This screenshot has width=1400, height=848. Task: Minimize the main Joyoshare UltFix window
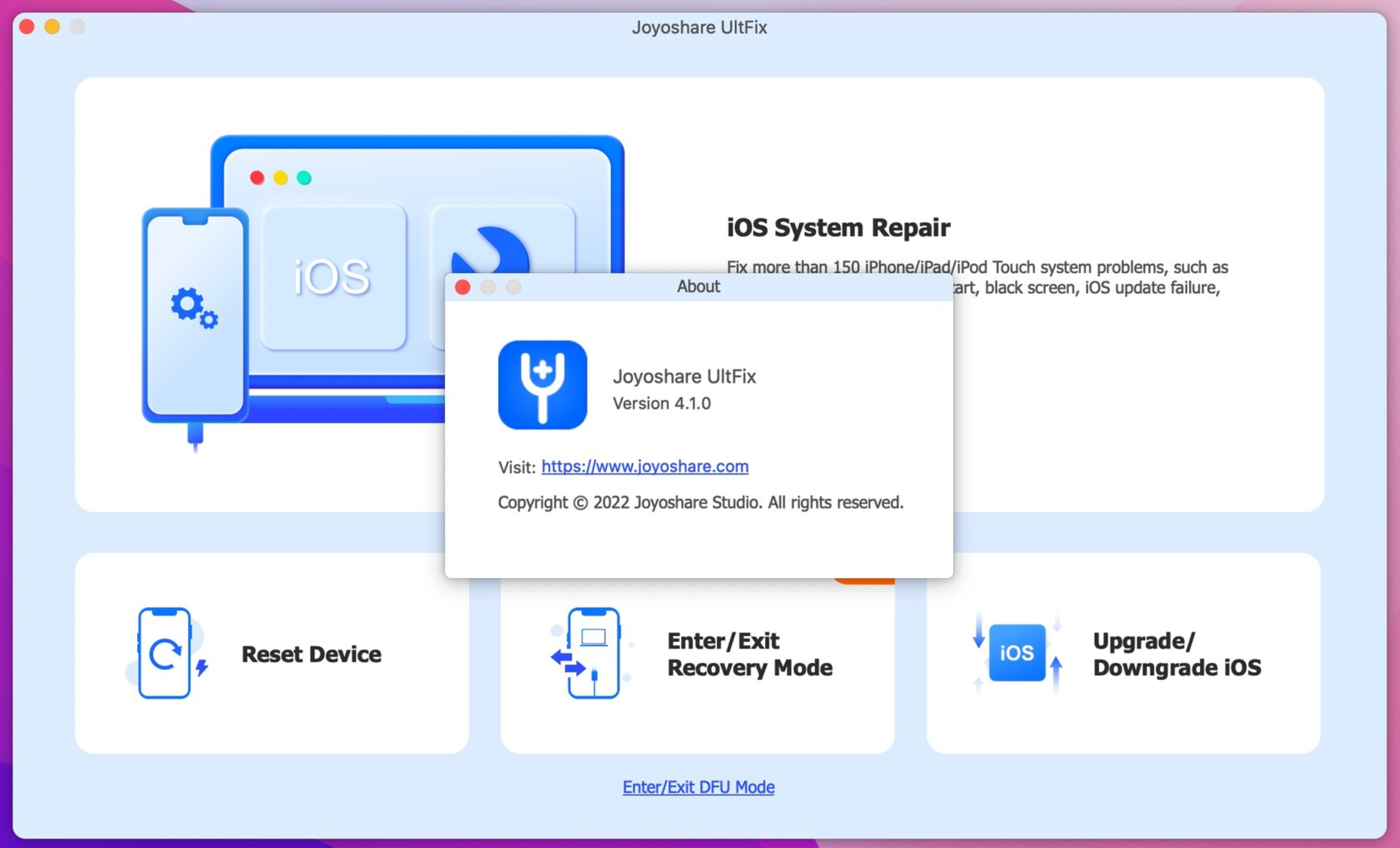(x=53, y=27)
